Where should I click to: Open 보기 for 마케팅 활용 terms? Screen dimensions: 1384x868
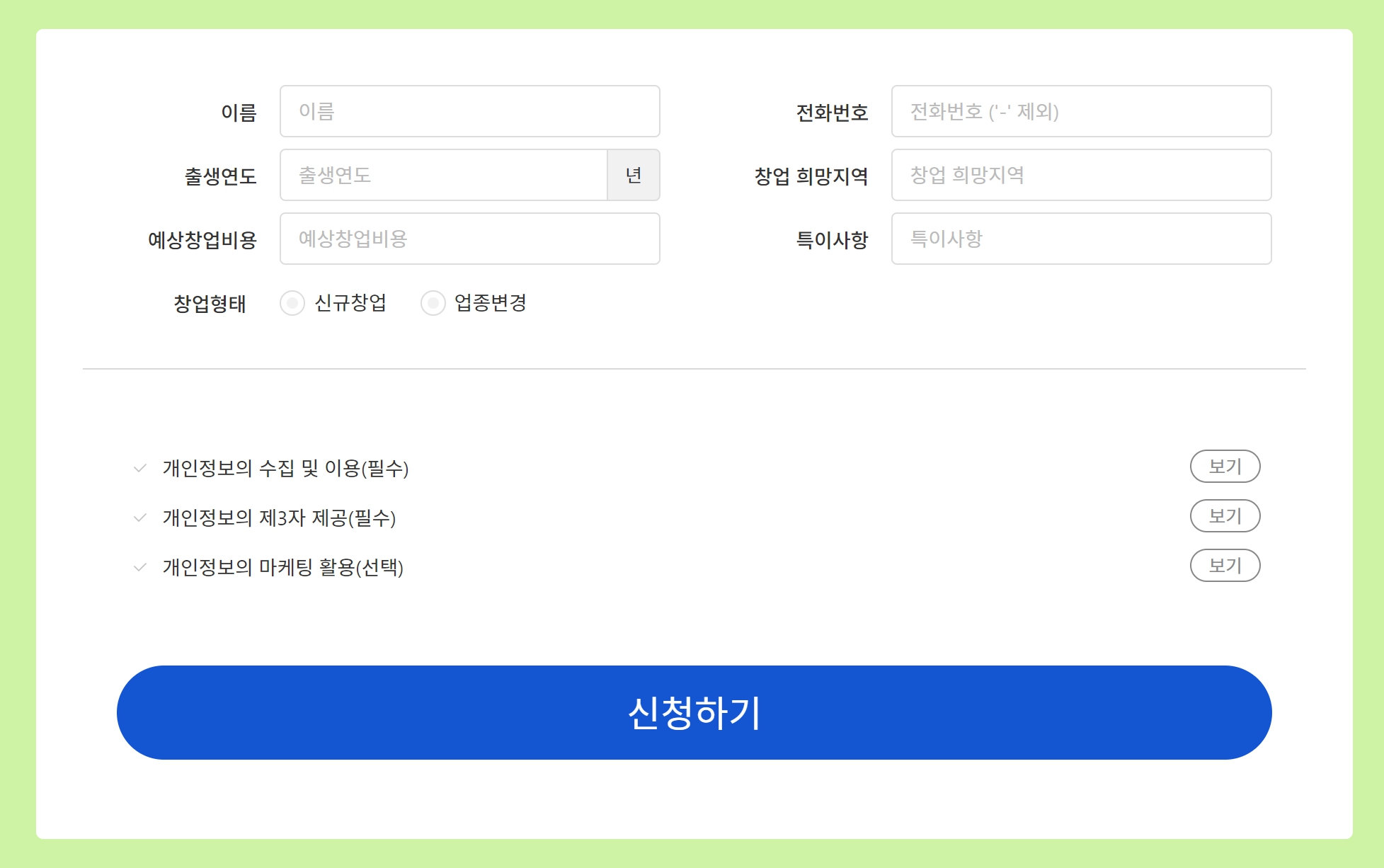[x=1225, y=566]
